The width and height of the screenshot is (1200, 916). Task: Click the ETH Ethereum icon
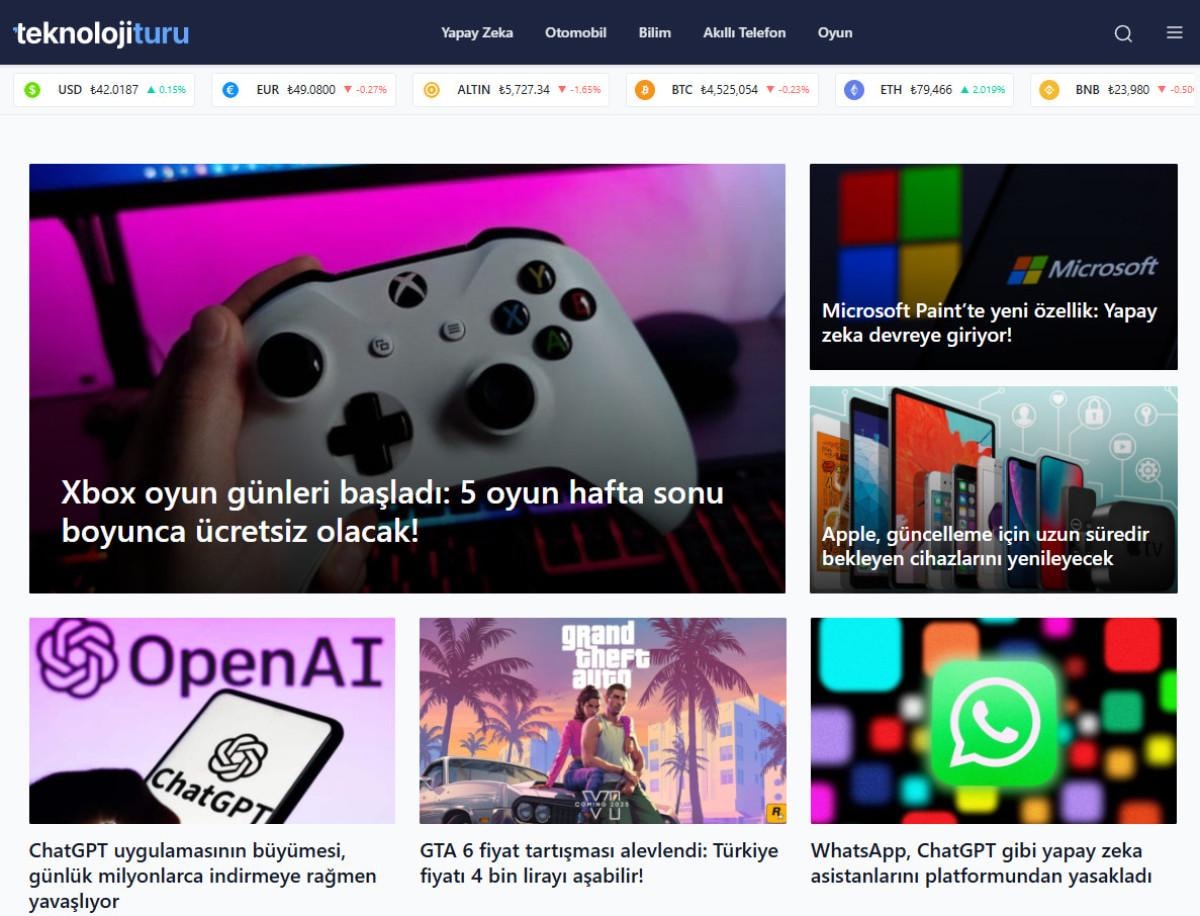[854, 90]
